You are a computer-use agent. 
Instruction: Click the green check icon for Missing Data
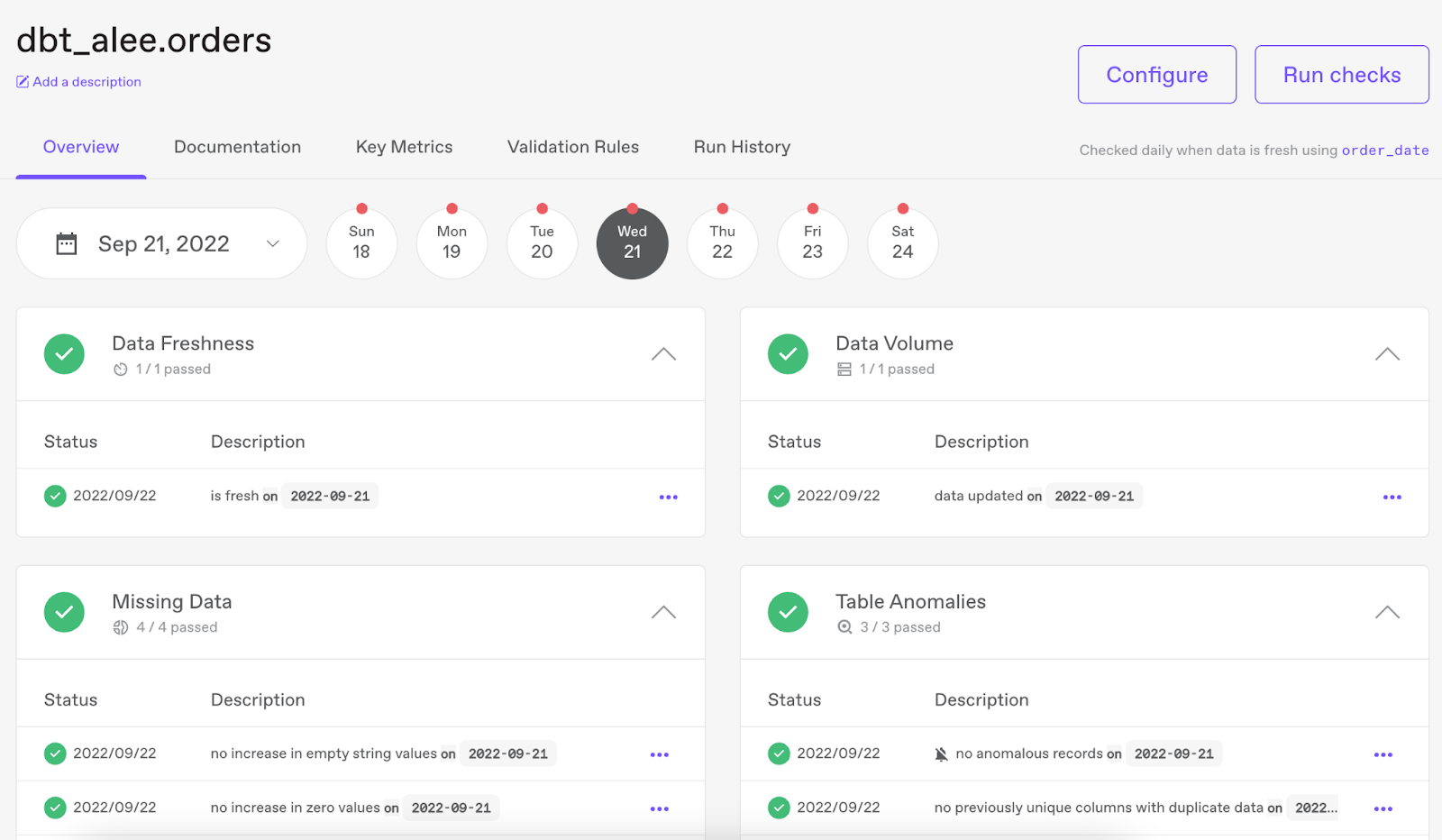[64, 612]
